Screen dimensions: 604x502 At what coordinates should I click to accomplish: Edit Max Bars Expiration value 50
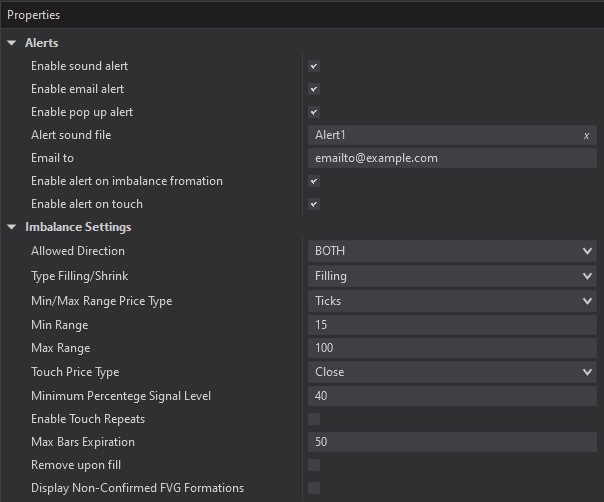pos(452,442)
